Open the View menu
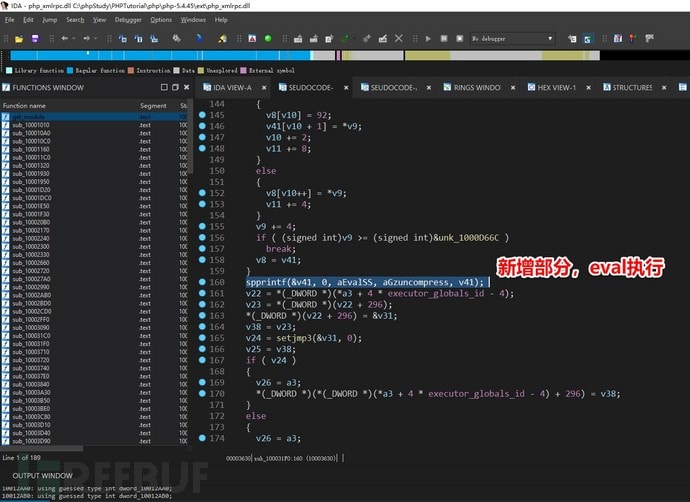This screenshot has height=502, width=690. [99, 20]
